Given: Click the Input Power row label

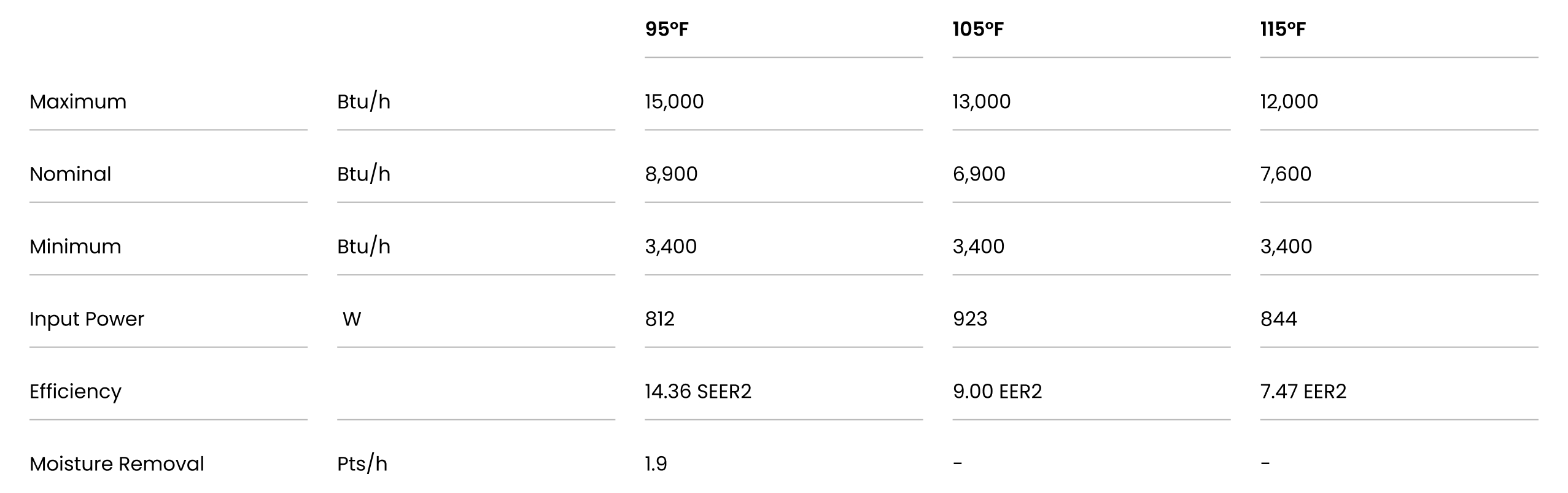Looking at the screenshot, I should [87, 319].
